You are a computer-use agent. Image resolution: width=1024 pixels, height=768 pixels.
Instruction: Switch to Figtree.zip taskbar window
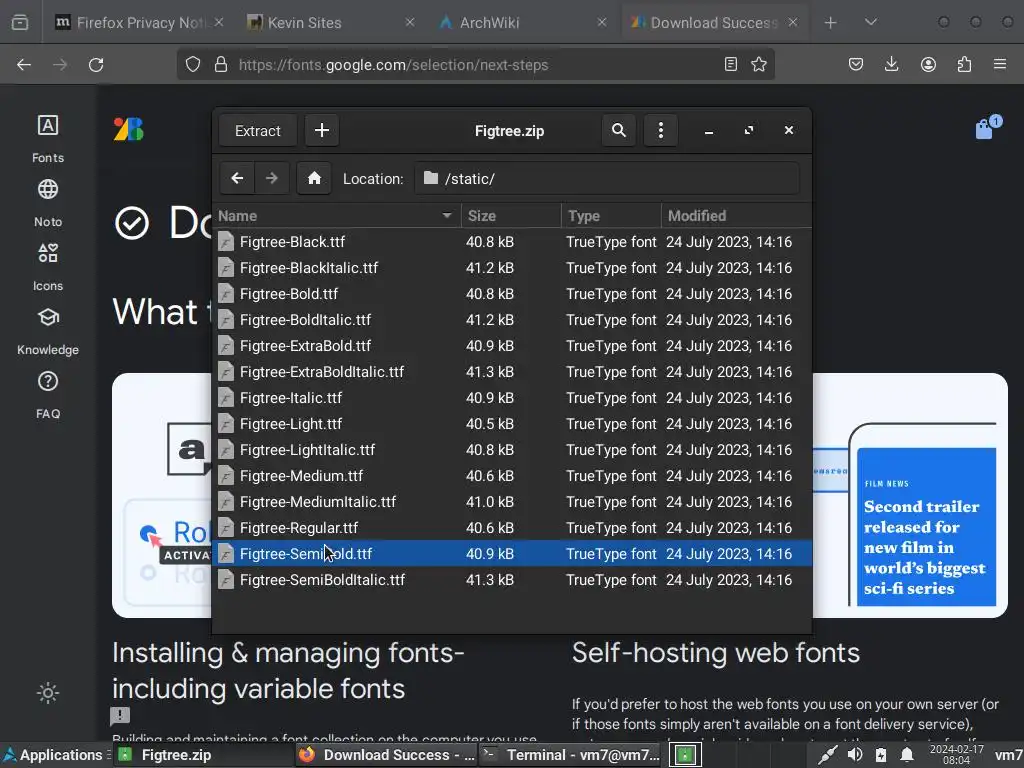(x=202, y=755)
